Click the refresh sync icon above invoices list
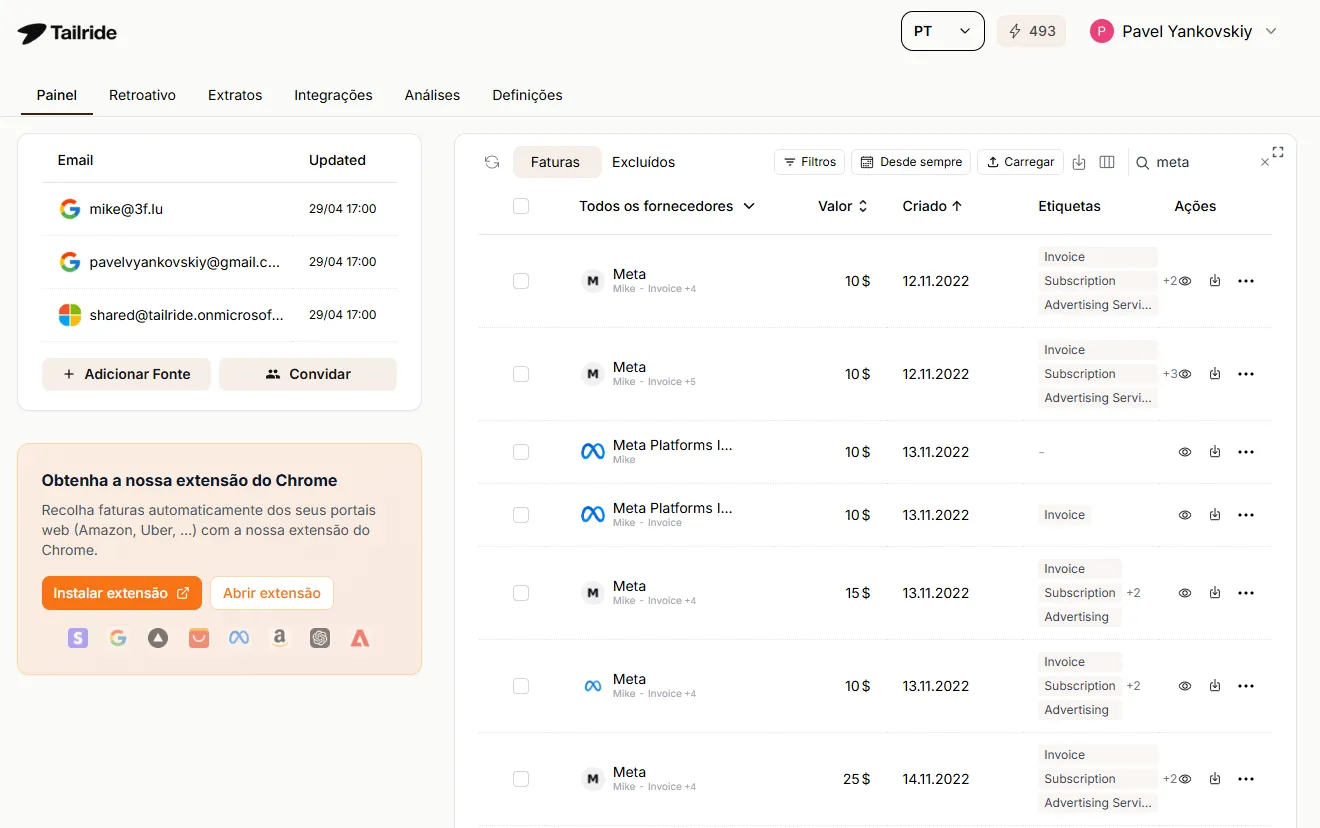Screen dimensions: 1320x828 pyautogui.click(x=491, y=161)
